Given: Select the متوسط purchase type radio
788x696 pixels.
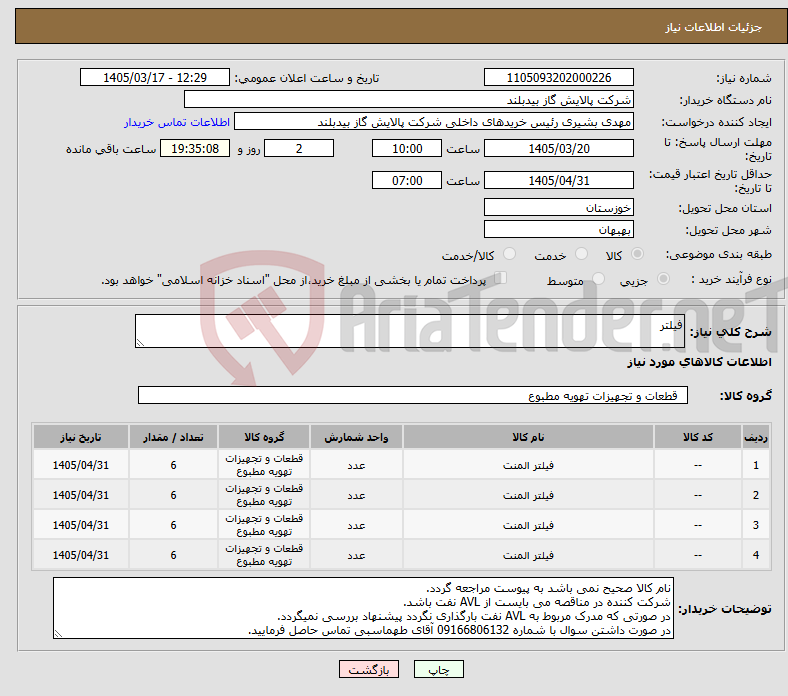Looking at the screenshot, I should tap(598, 279).
